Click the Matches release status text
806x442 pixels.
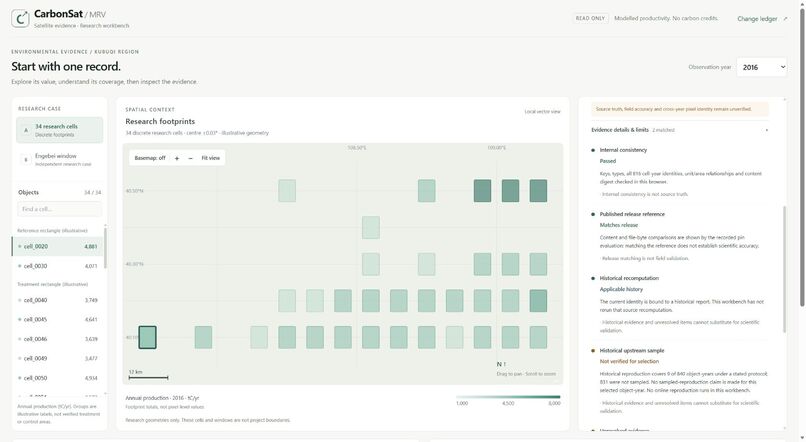[618, 225]
